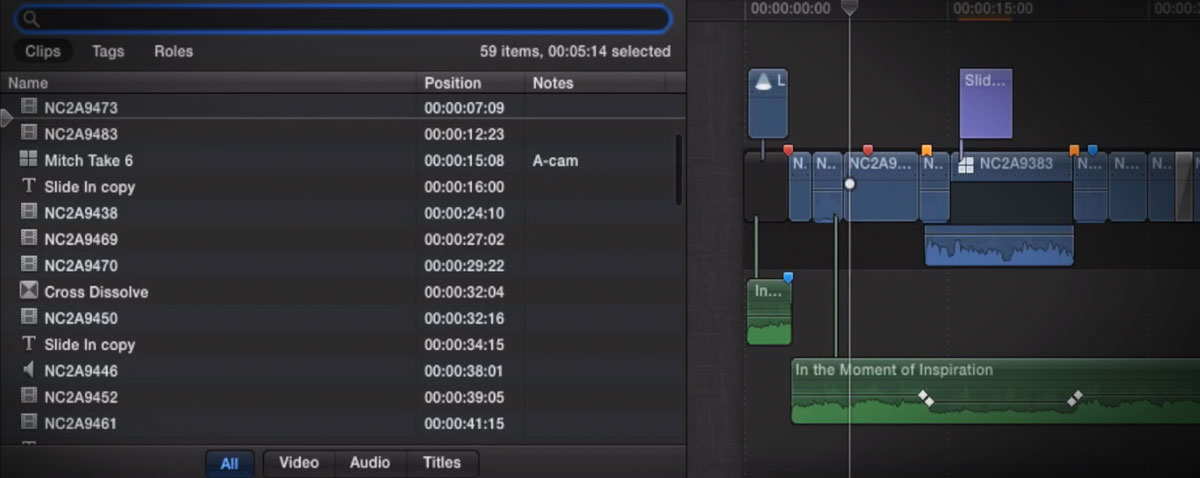This screenshot has height=478, width=1200.
Task: Click the film icon beside NC2A9470
Action: [29, 265]
